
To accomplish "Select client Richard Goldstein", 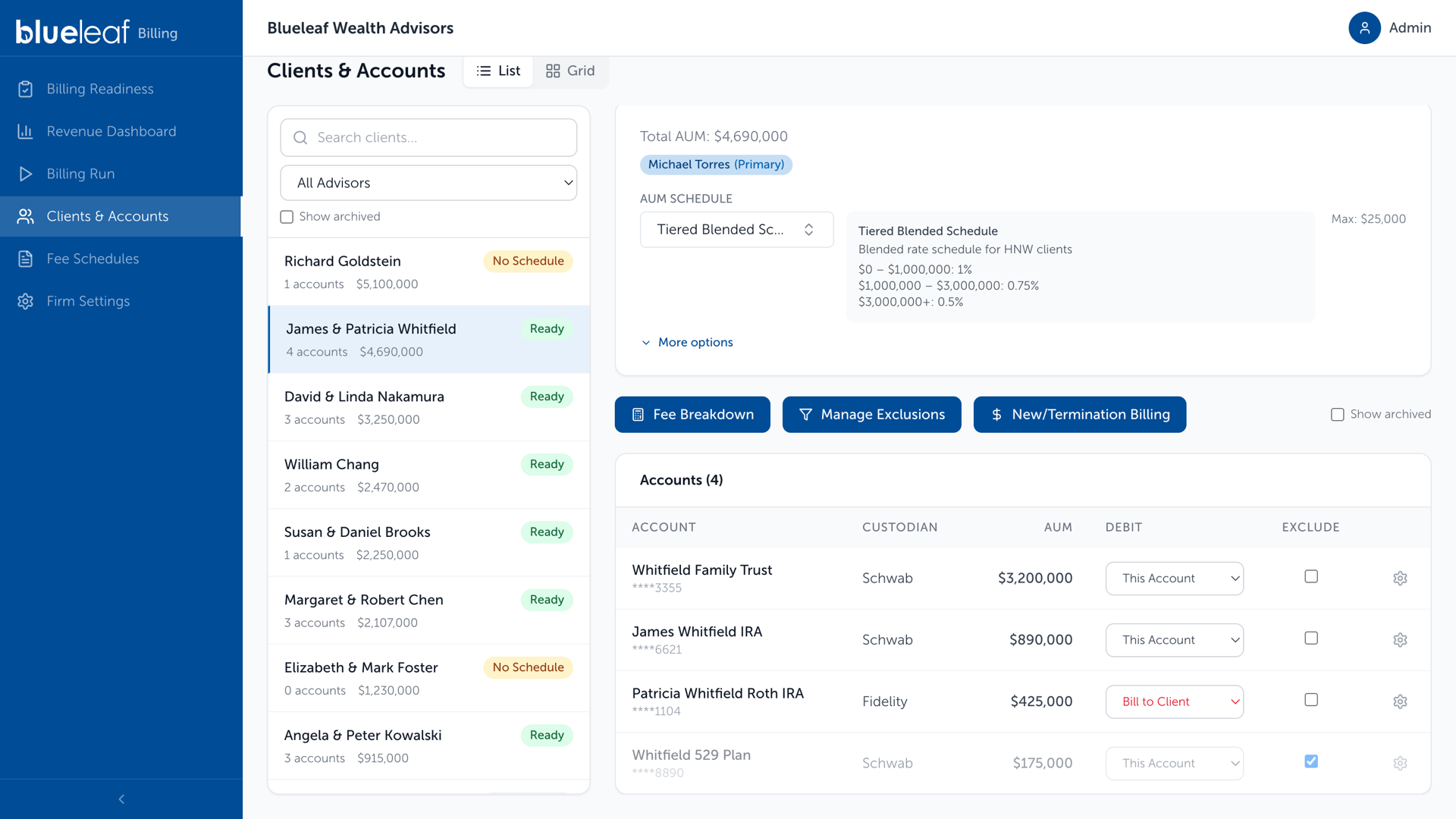I will 428,271.
